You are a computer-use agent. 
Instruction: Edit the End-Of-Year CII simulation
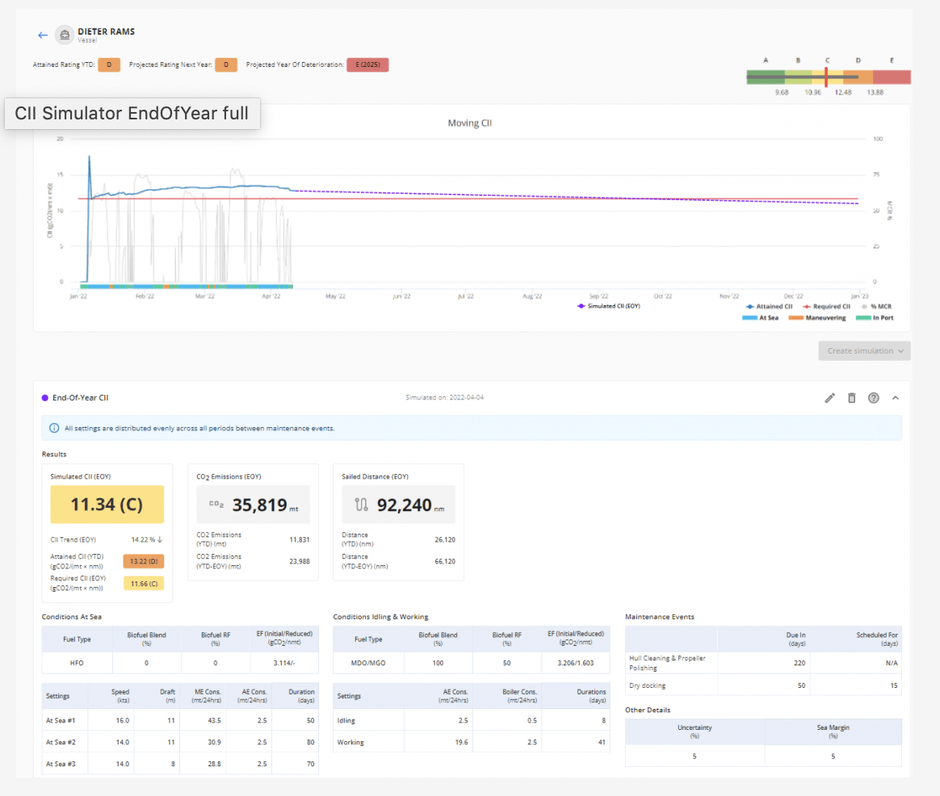829,398
